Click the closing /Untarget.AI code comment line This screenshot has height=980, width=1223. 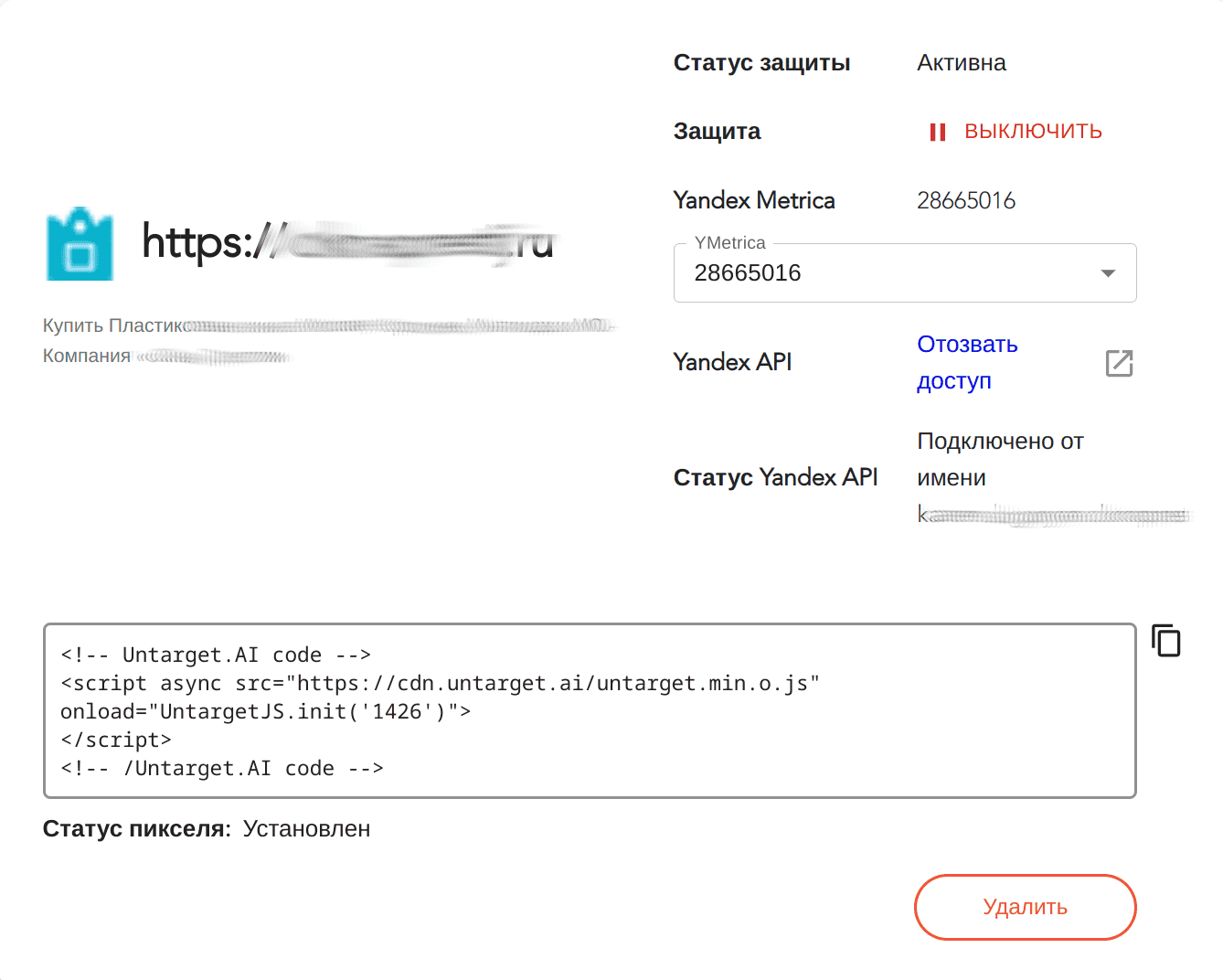click(x=222, y=768)
